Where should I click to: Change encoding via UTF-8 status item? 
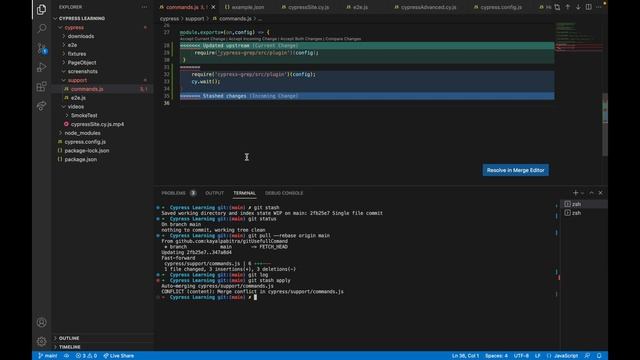tap(521, 356)
